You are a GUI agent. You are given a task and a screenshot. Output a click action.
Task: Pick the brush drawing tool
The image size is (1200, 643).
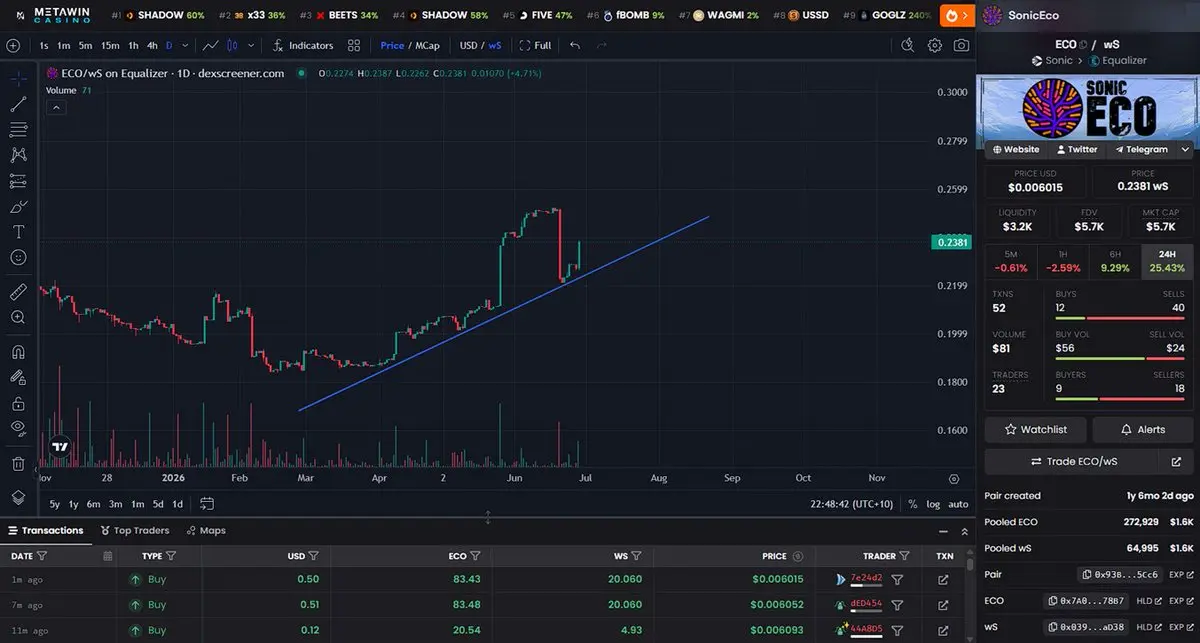click(18, 207)
